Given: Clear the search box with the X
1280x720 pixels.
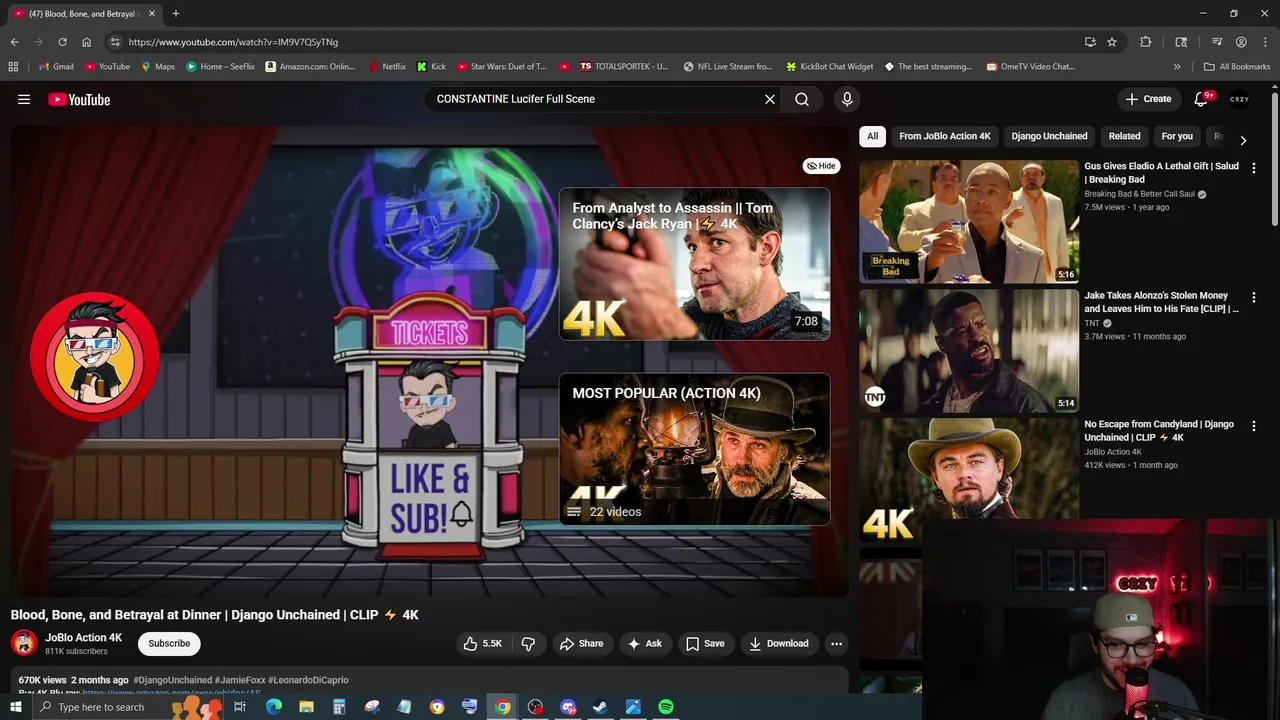Looking at the screenshot, I should pos(770,99).
